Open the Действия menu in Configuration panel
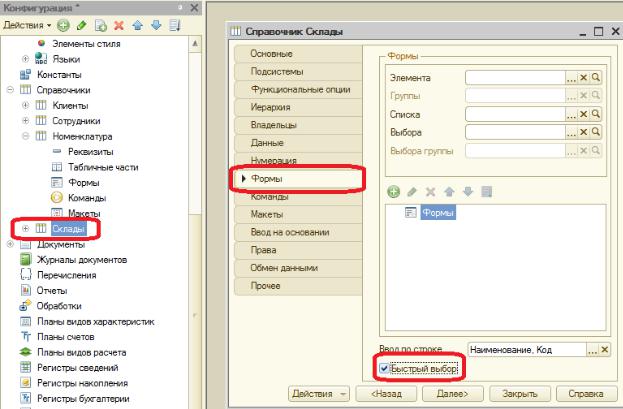 point(27,25)
